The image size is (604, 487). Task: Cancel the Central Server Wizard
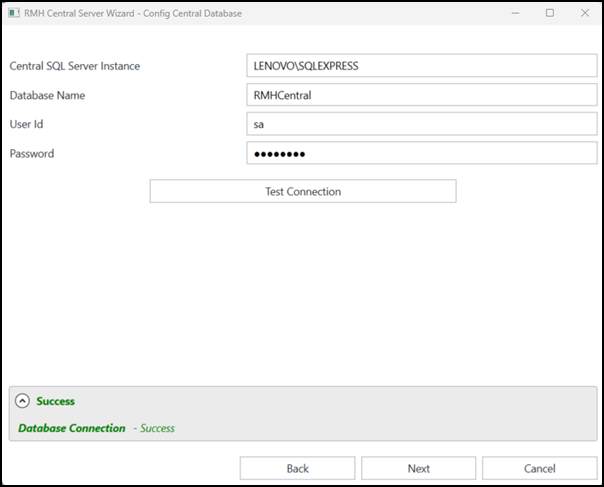point(540,469)
